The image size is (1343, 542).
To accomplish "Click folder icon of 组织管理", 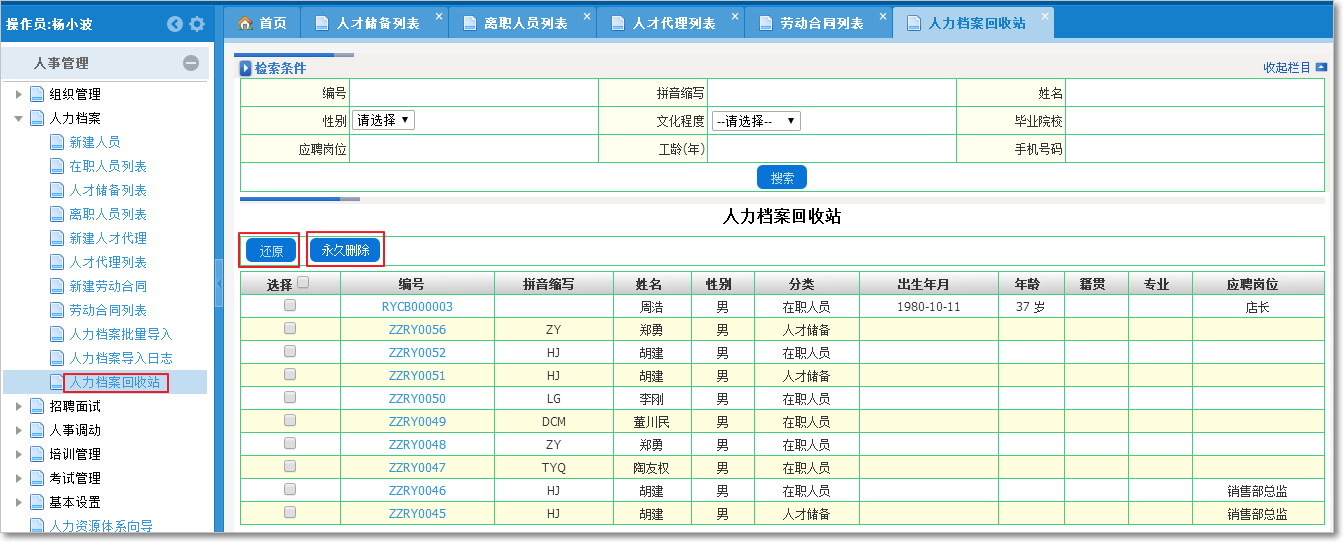I will coord(37,94).
